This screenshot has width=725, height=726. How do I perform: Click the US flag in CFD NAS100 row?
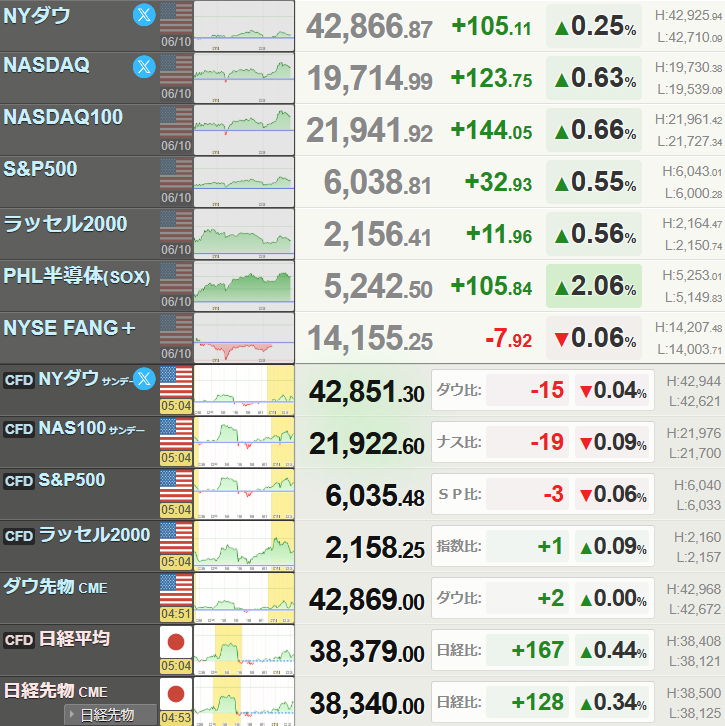(176, 434)
